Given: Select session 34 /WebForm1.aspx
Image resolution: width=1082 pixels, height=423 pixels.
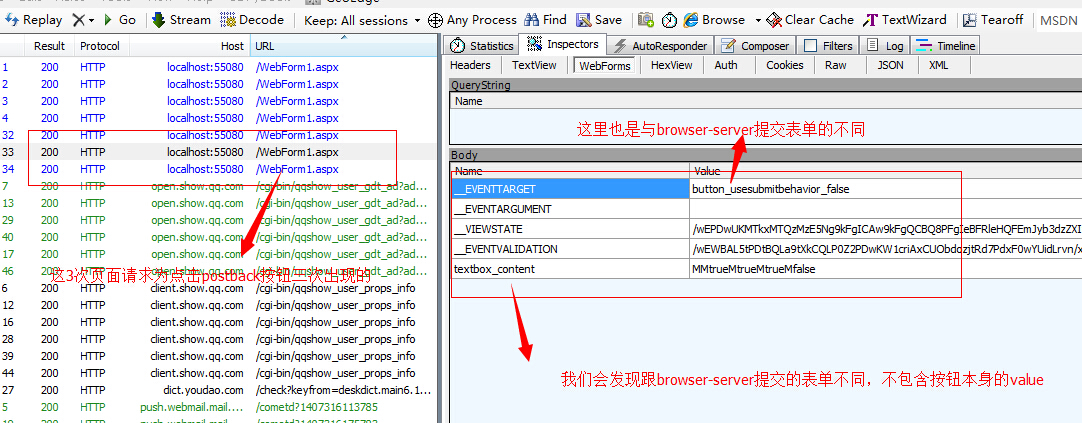Looking at the screenshot, I should [x=217, y=169].
